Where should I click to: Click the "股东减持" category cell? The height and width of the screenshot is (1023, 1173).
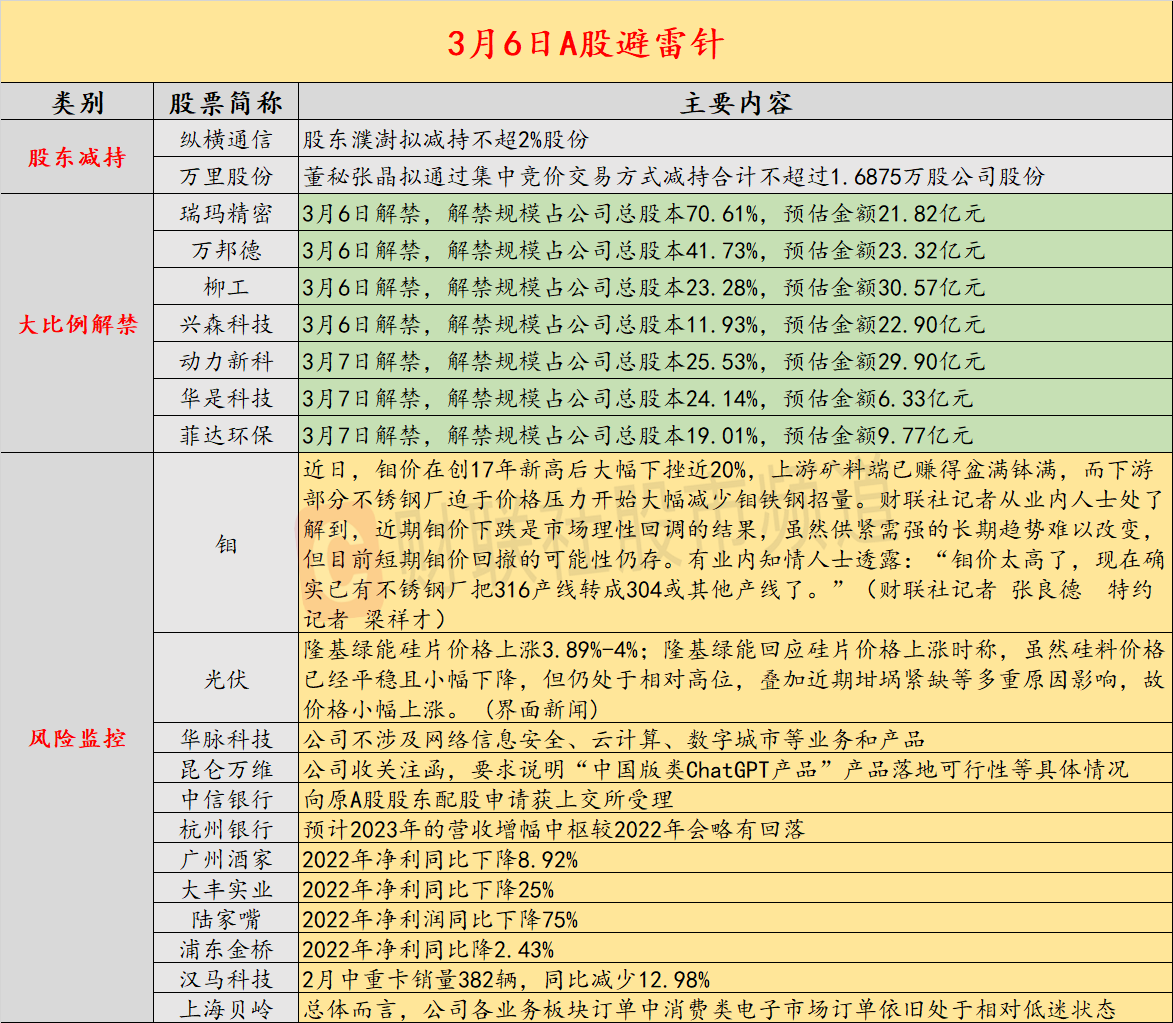click(77, 157)
